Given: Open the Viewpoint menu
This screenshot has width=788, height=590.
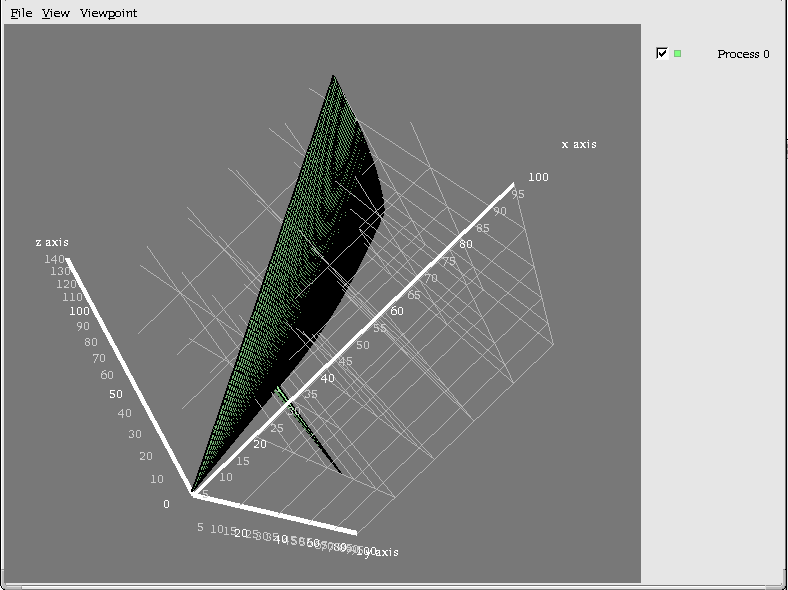Looking at the screenshot, I should tap(108, 13).
